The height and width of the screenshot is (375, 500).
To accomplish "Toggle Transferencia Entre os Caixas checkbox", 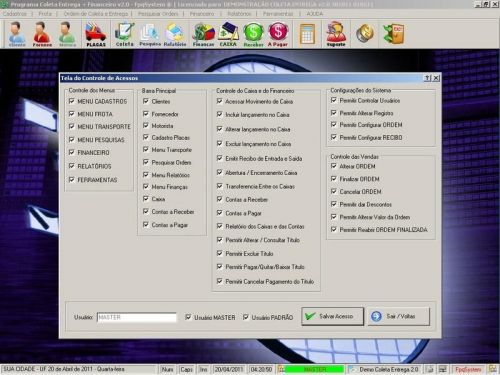I will (219, 186).
